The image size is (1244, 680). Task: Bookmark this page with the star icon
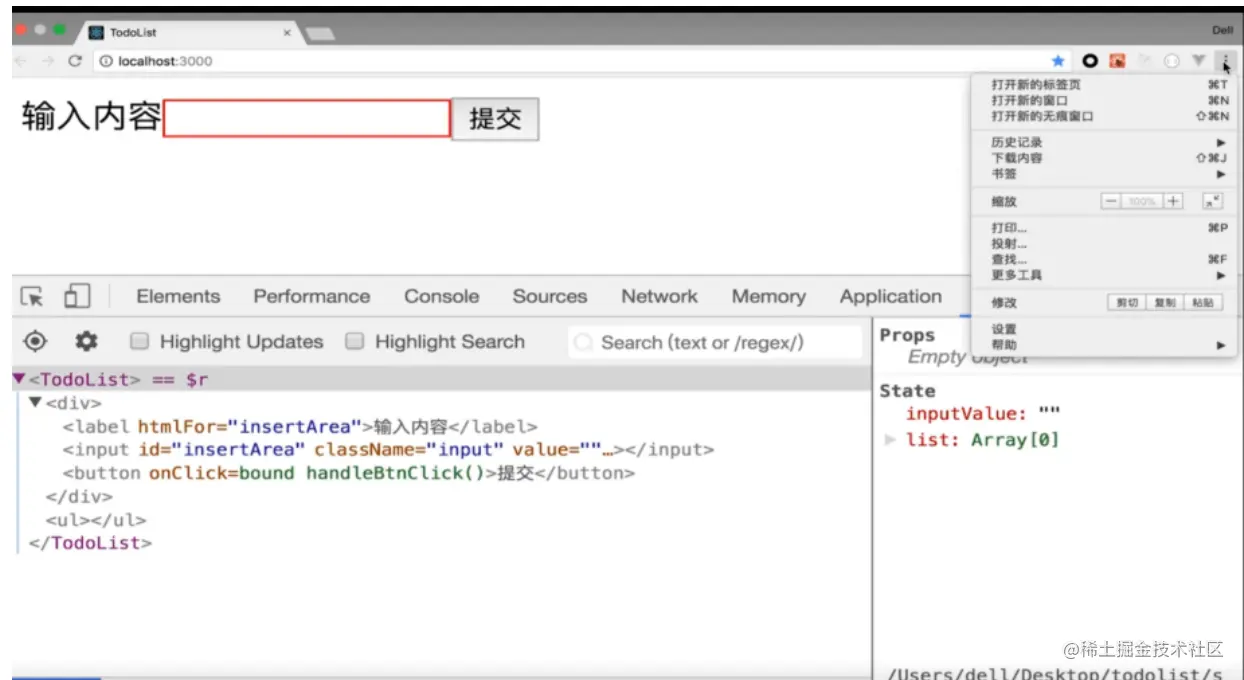1059,61
